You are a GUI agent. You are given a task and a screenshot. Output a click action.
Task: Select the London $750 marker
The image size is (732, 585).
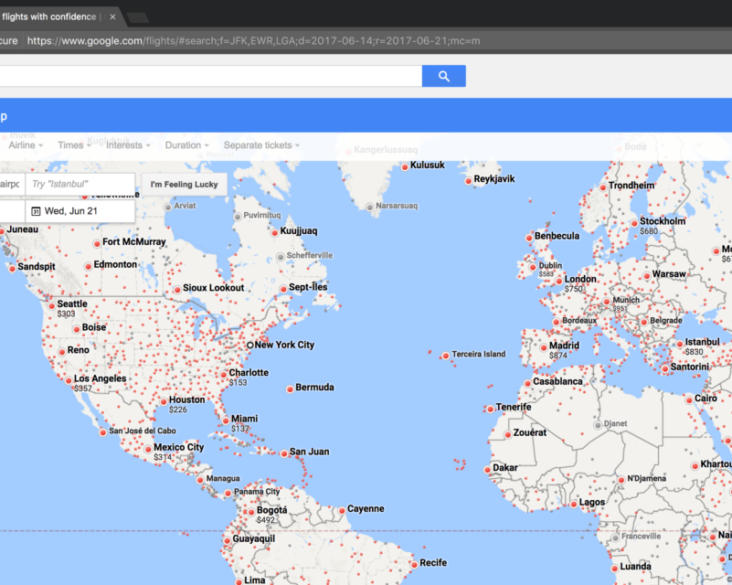pyautogui.click(x=559, y=281)
